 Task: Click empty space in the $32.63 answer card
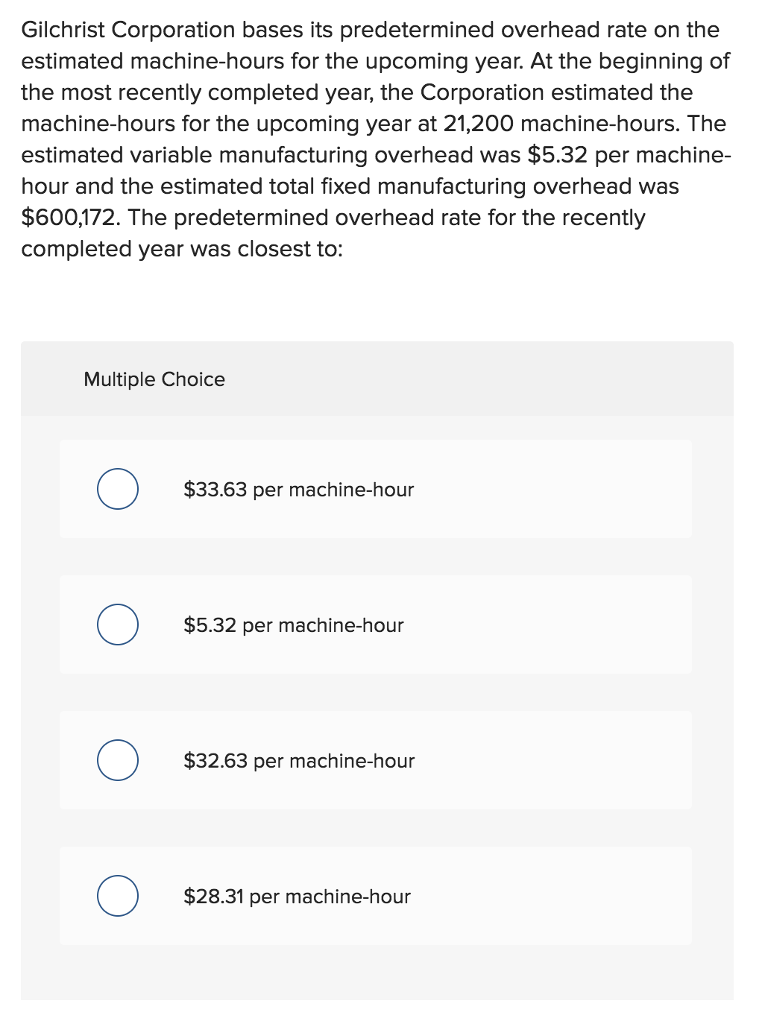pyautogui.click(x=560, y=761)
